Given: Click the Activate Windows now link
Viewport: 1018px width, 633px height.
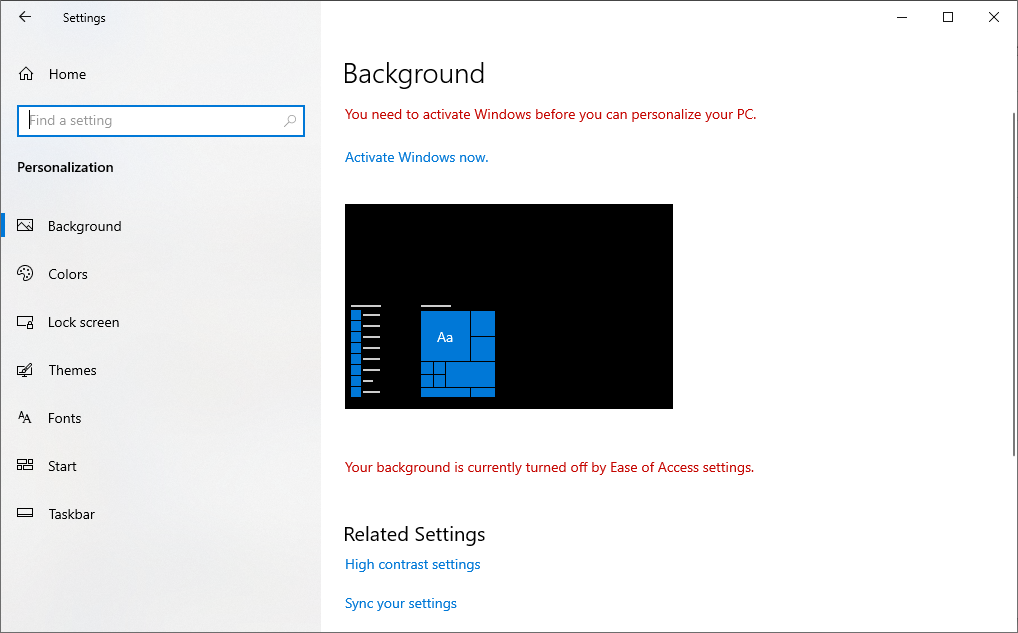Looking at the screenshot, I should click(x=416, y=157).
